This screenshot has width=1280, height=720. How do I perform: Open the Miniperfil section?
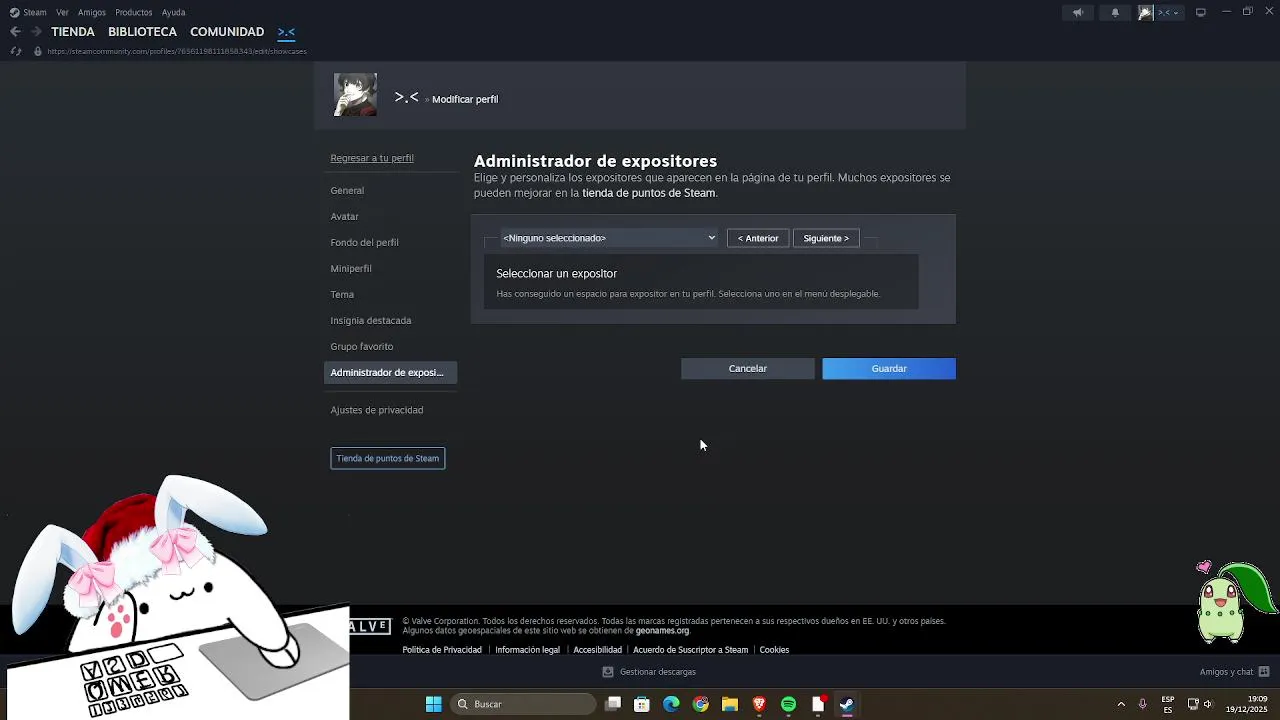(351, 268)
